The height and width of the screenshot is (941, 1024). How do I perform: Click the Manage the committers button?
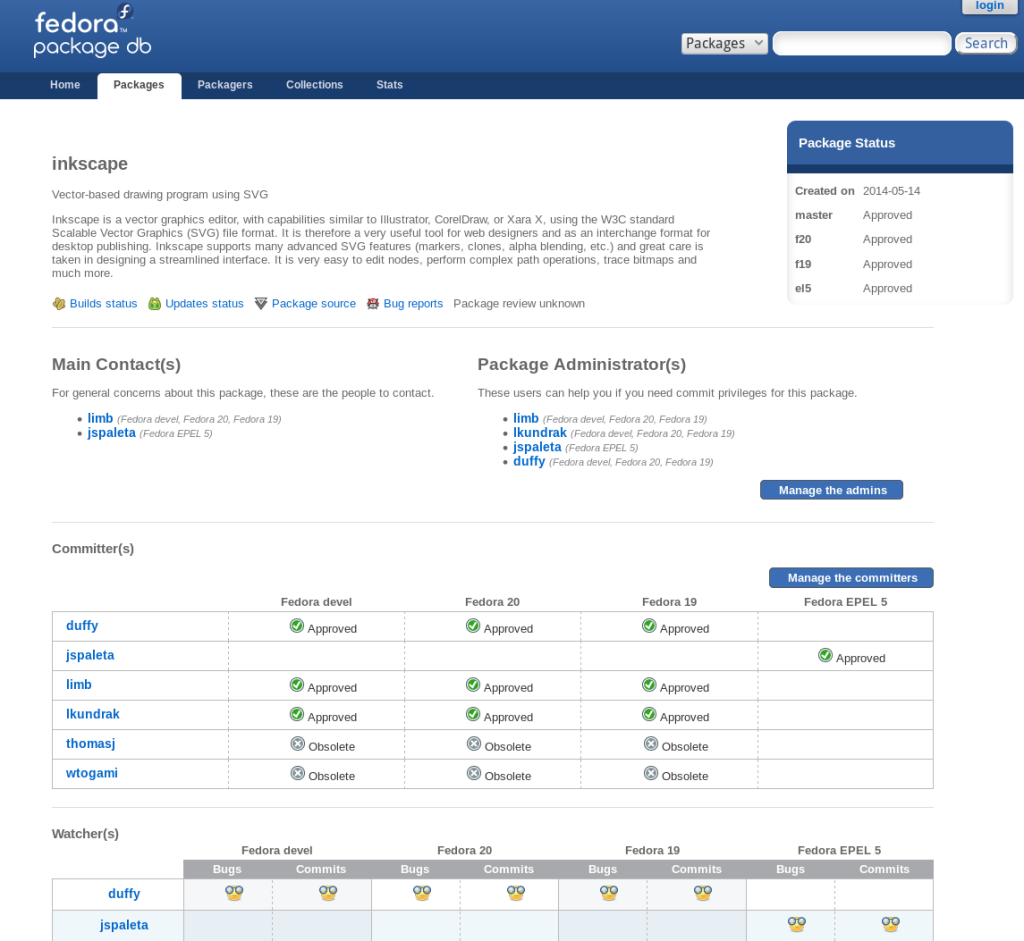coord(850,577)
